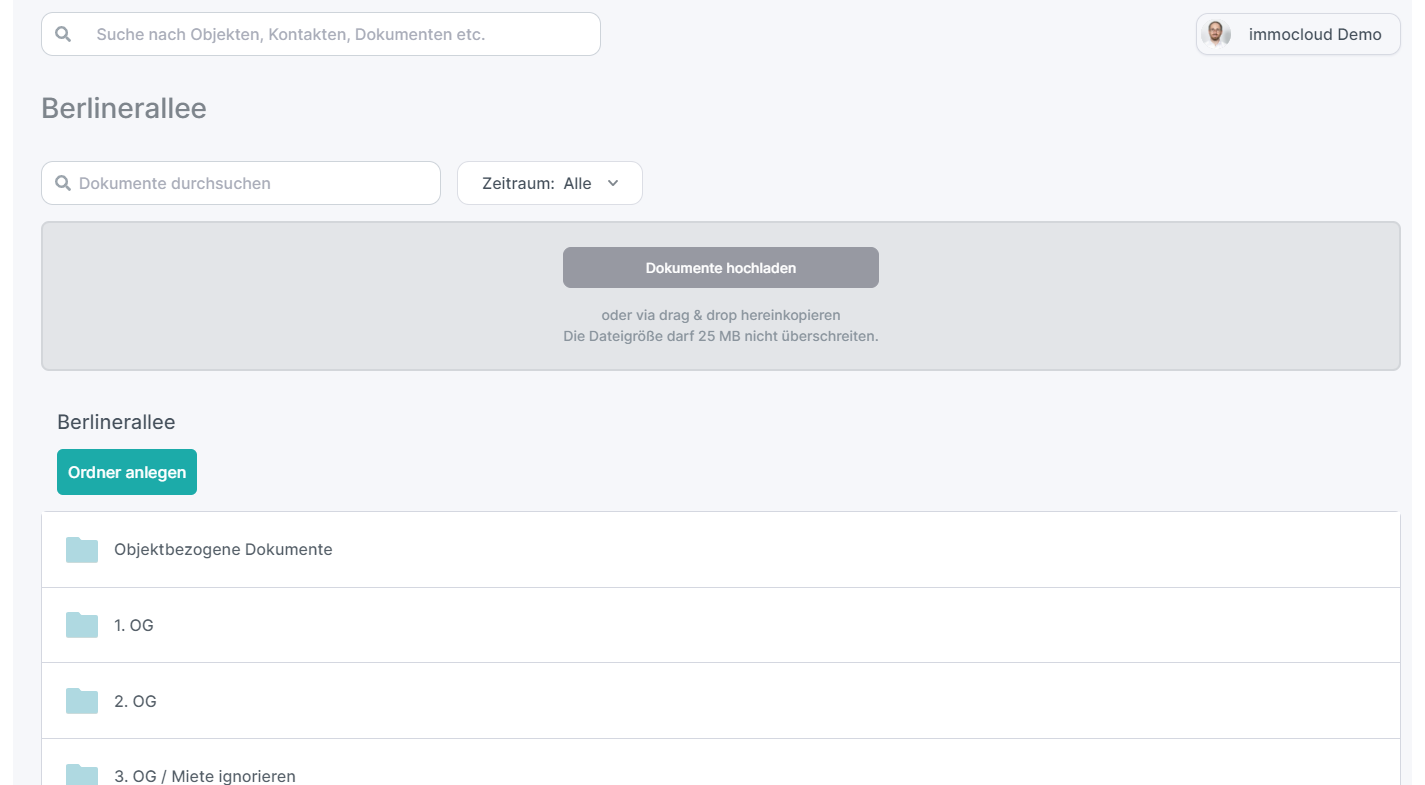Open '3. OG / Miete ignorieren' folder label

[205, 776]
